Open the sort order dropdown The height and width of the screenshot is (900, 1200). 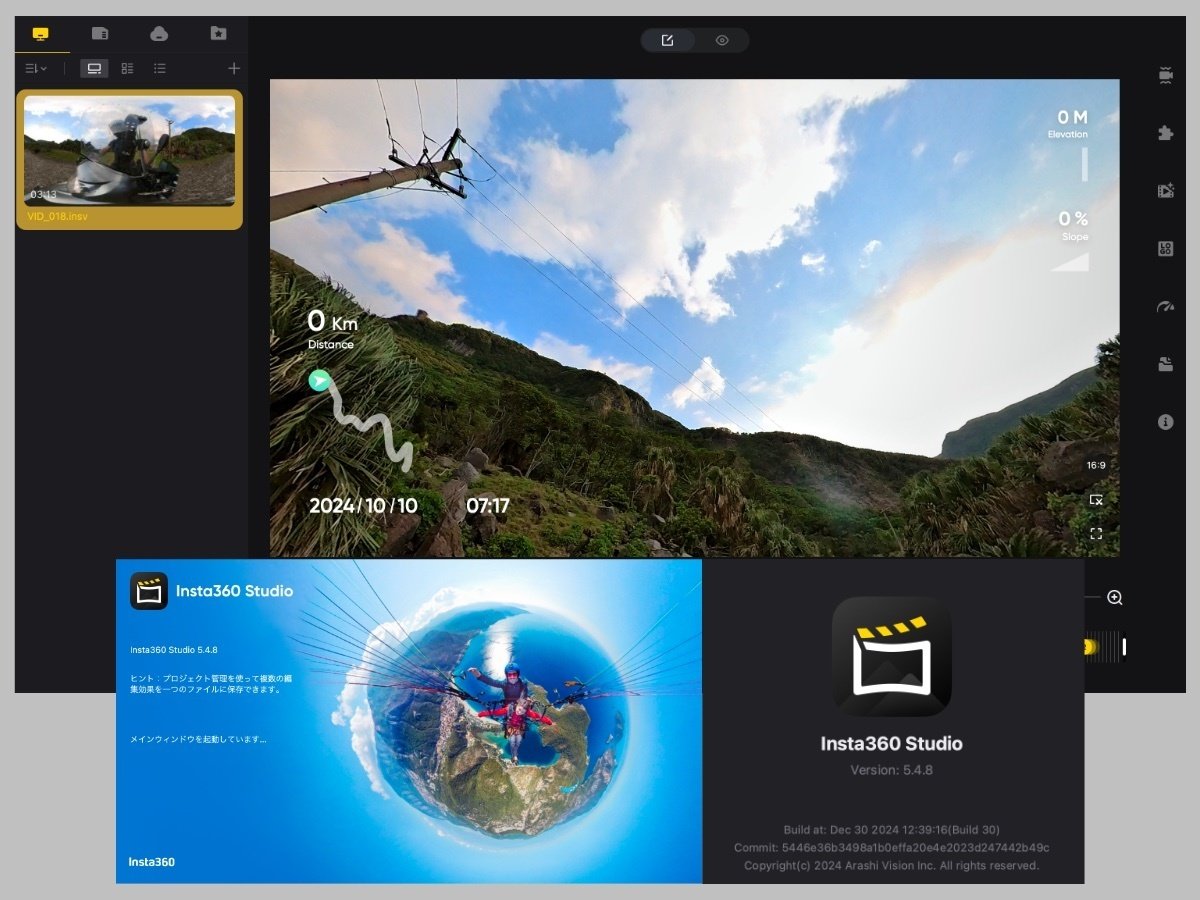tap(36, 69)
